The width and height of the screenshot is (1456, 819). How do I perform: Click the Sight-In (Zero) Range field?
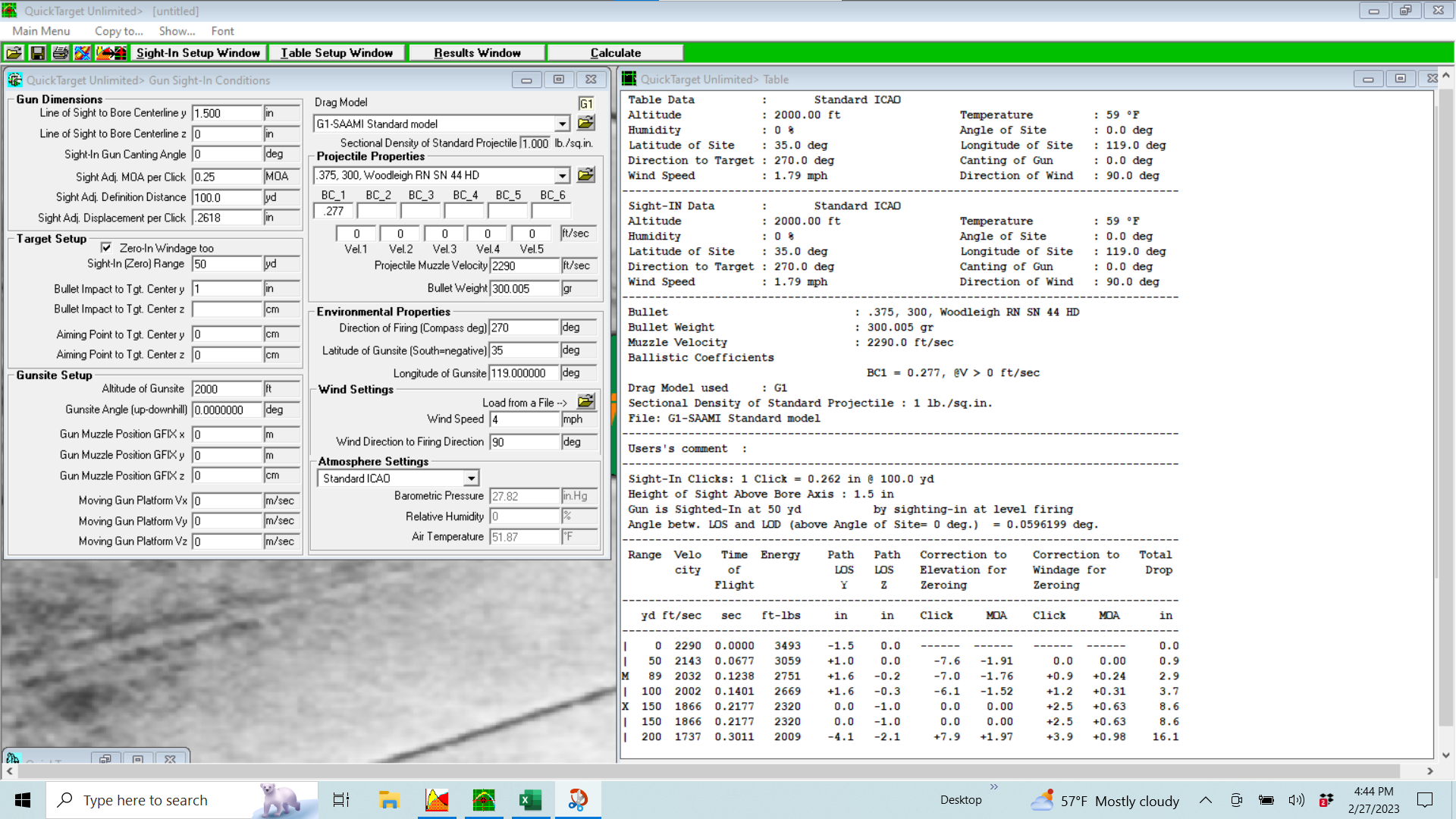pos(227,265)
